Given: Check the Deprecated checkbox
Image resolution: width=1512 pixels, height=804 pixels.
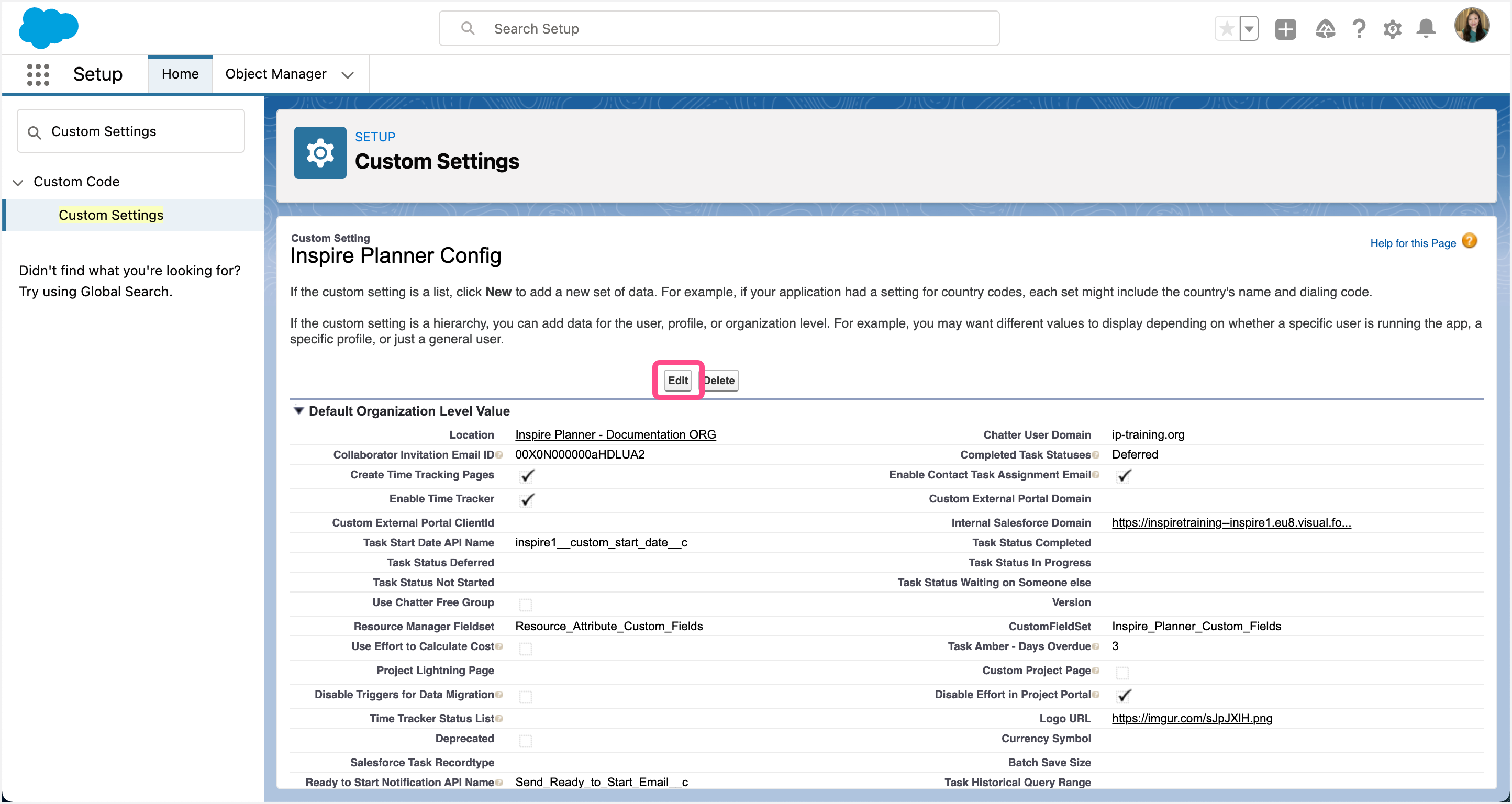Looking at the screenshot, I should (525, 740).
